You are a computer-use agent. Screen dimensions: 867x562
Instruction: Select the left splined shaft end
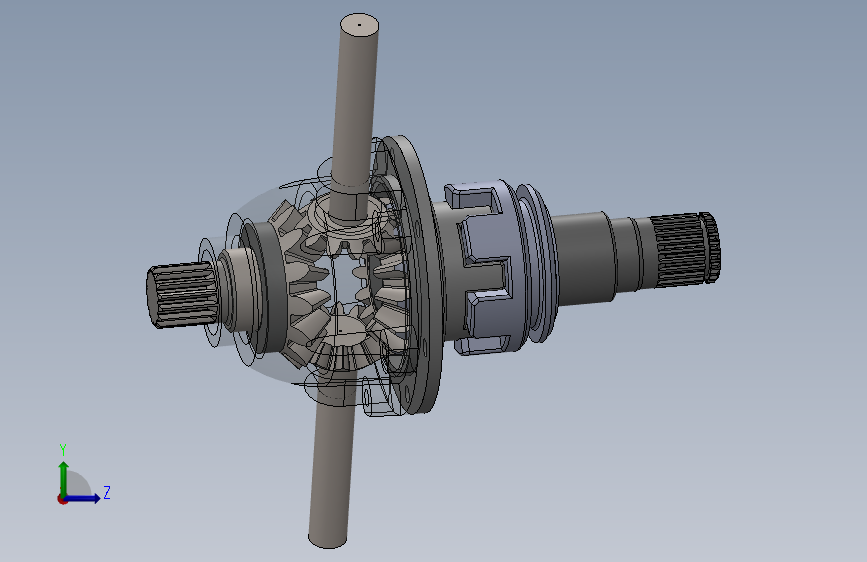coord(181,295)
